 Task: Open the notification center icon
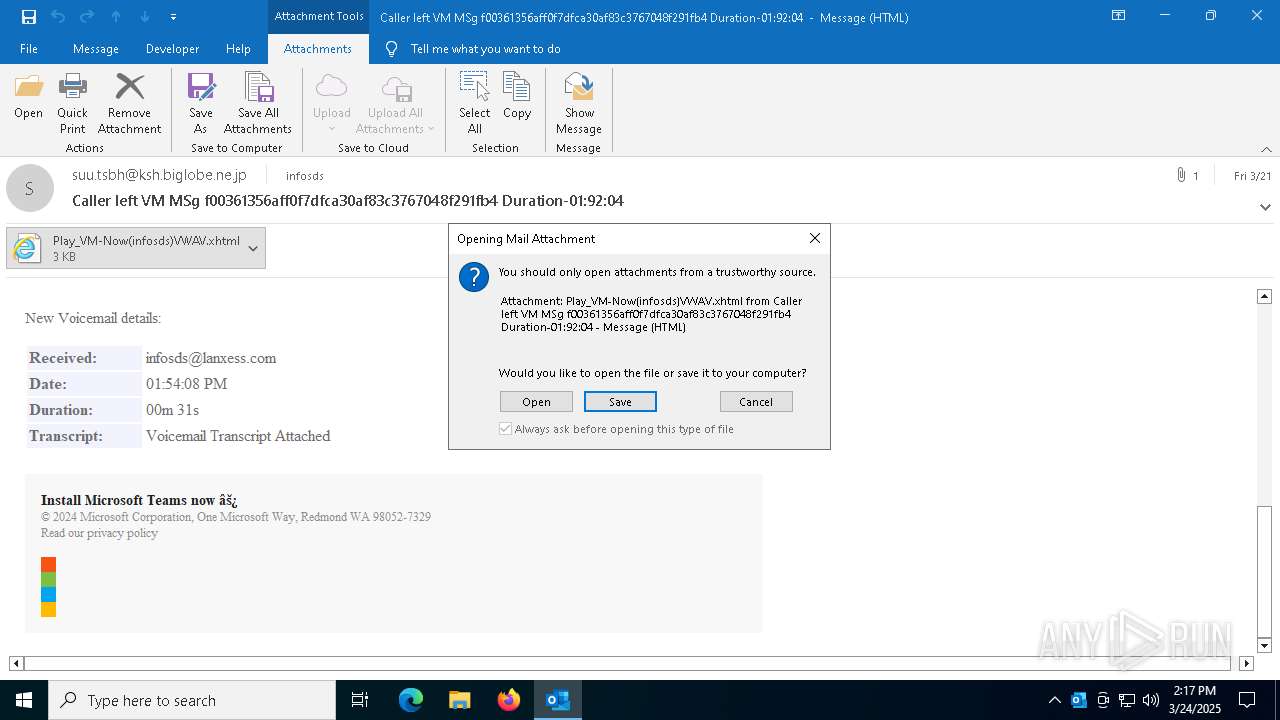(x=1247, y=700)
